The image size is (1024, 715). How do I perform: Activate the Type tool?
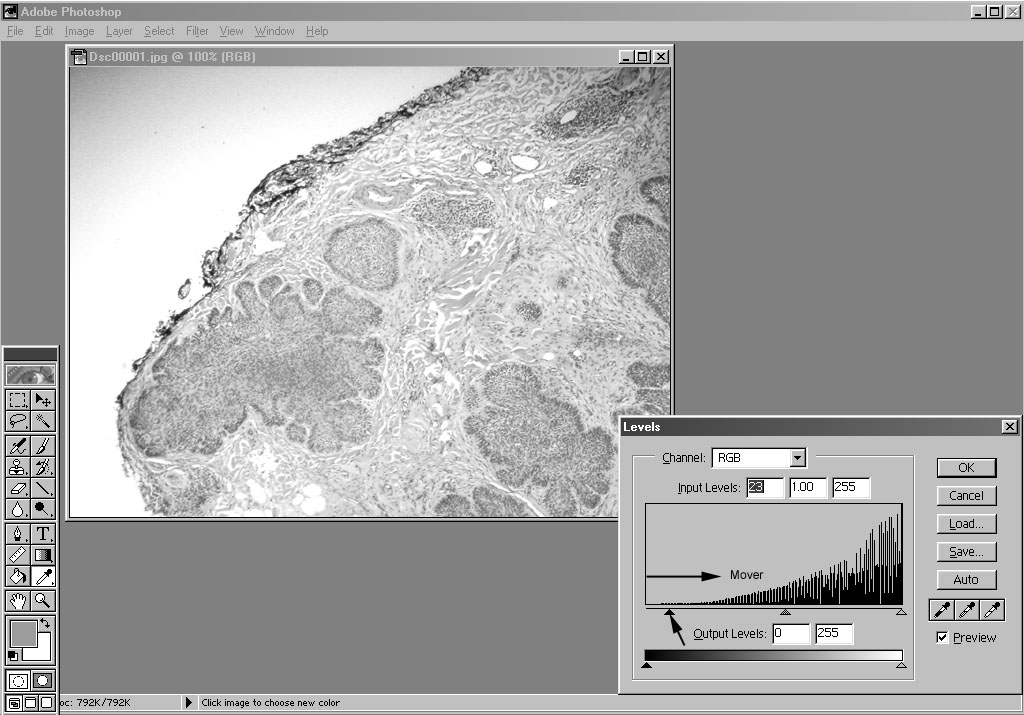point(43,533)
